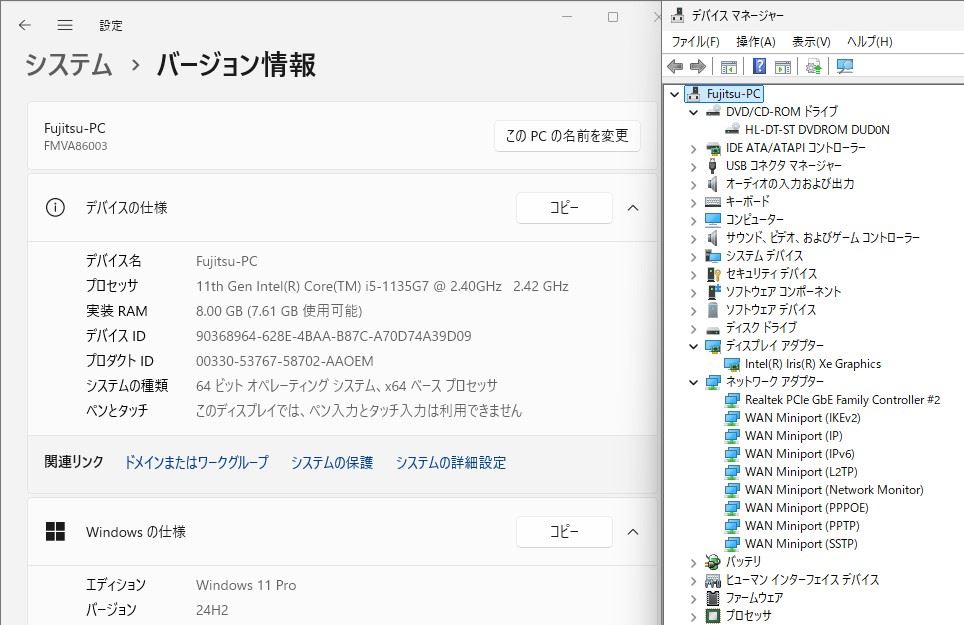Click processor value 11th Gen Intel Core i5-1135G7

382,286
